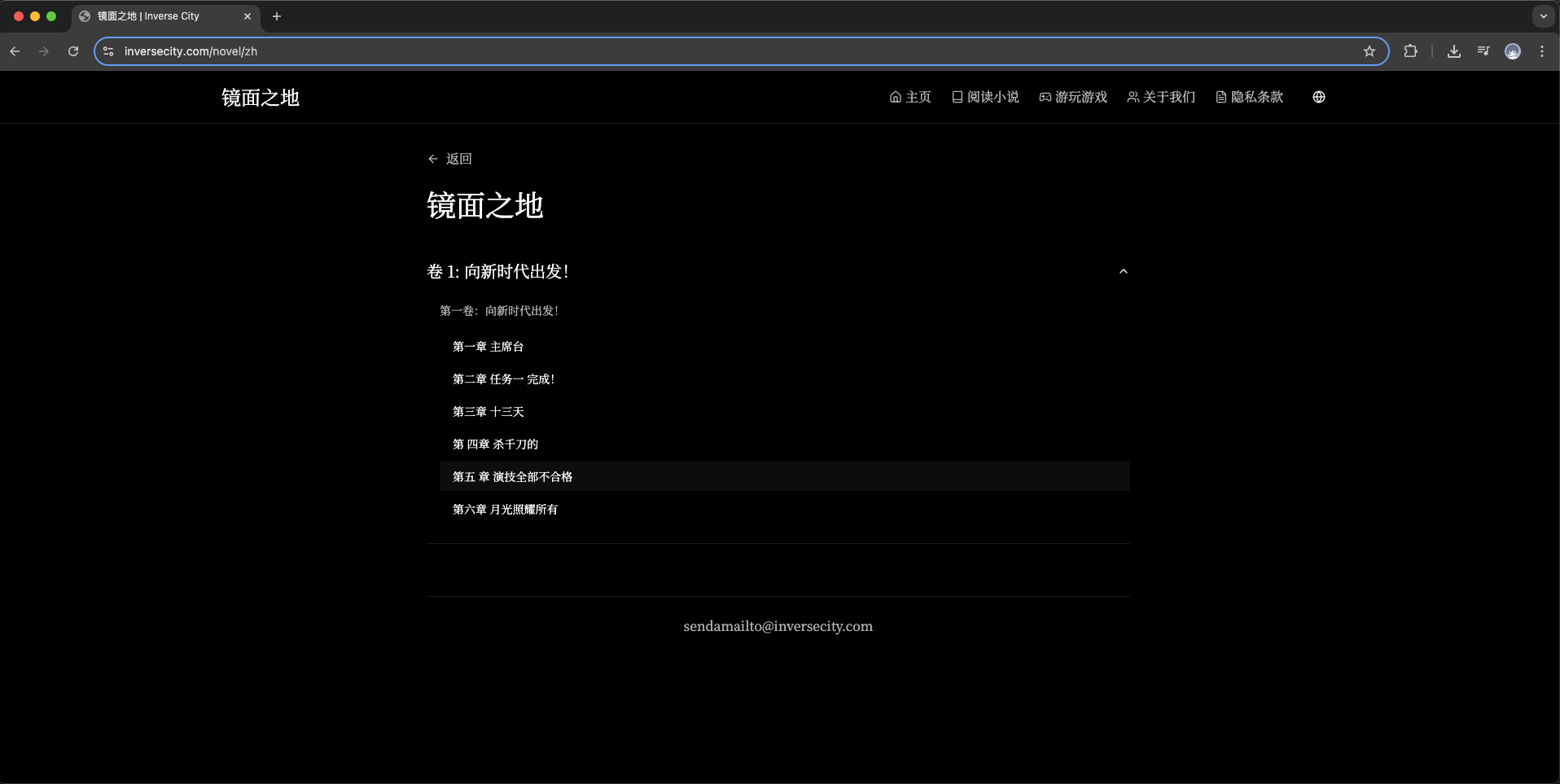Click the globe language switcher icon

pos(1318,97)
